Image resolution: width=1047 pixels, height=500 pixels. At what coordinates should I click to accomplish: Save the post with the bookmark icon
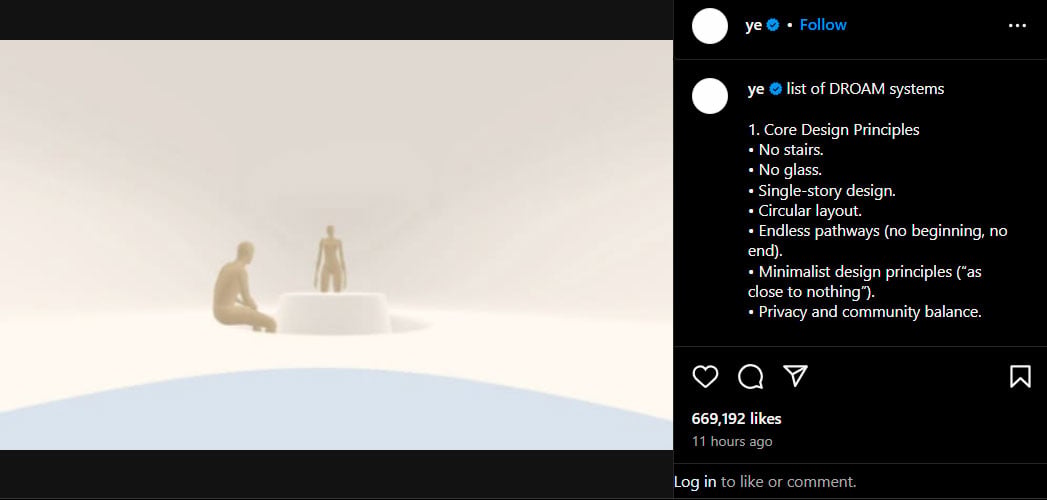click(1020, 377)
